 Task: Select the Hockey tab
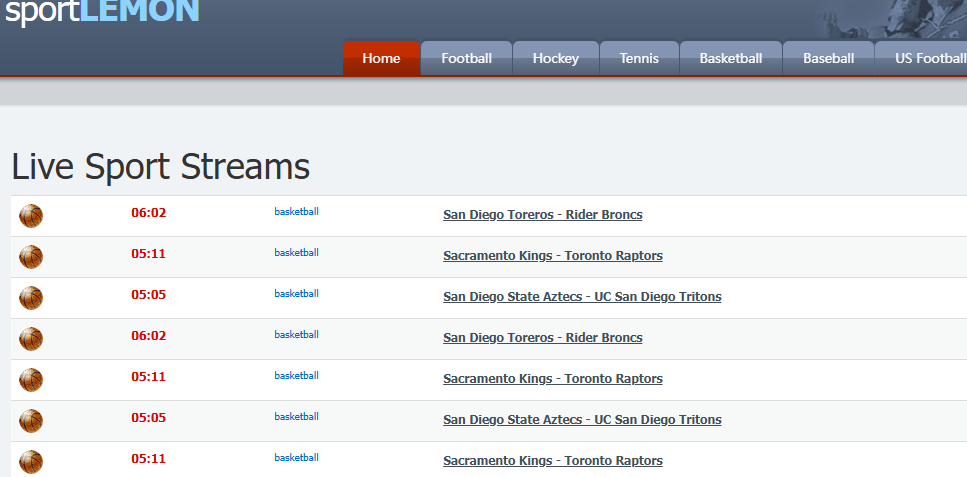(555, 59)
